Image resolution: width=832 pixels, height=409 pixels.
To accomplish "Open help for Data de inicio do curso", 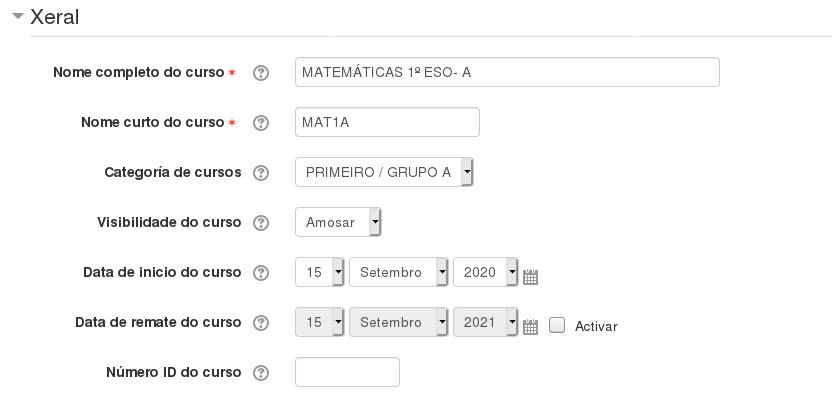I will pyautogui.click(x=261, y=273).
